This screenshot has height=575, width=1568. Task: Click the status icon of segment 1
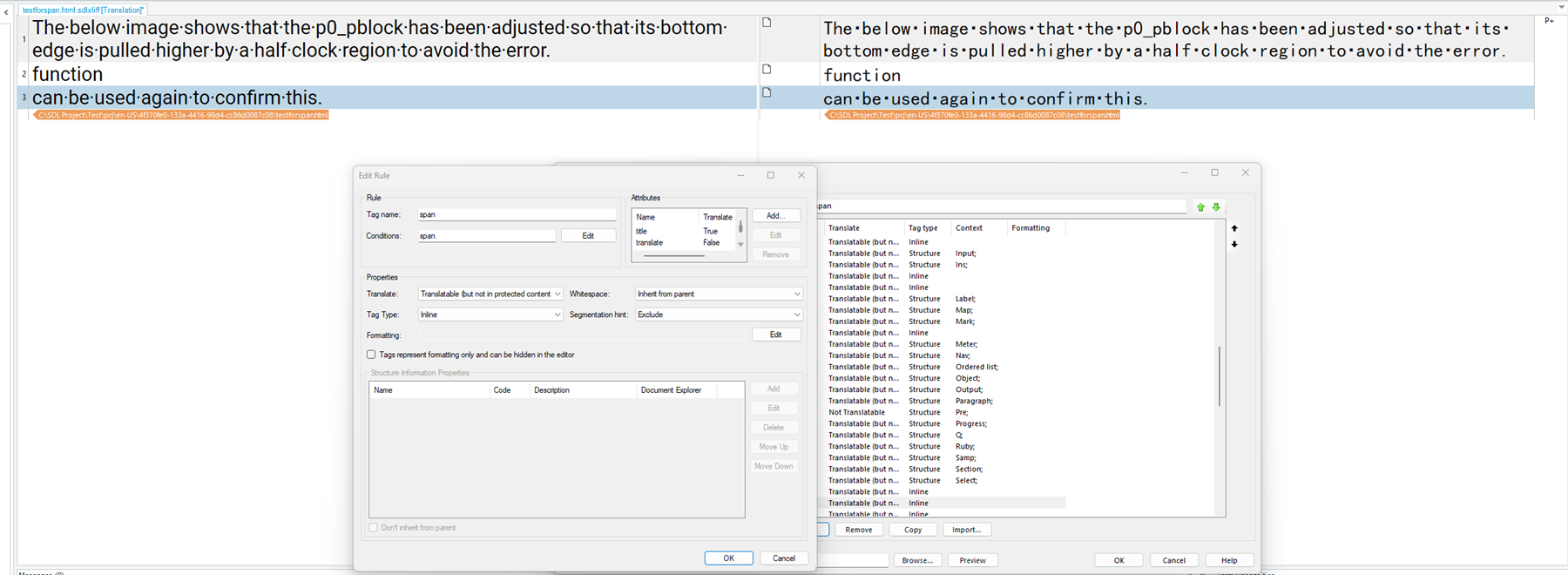pyautogui.click(x=767, y=23)
